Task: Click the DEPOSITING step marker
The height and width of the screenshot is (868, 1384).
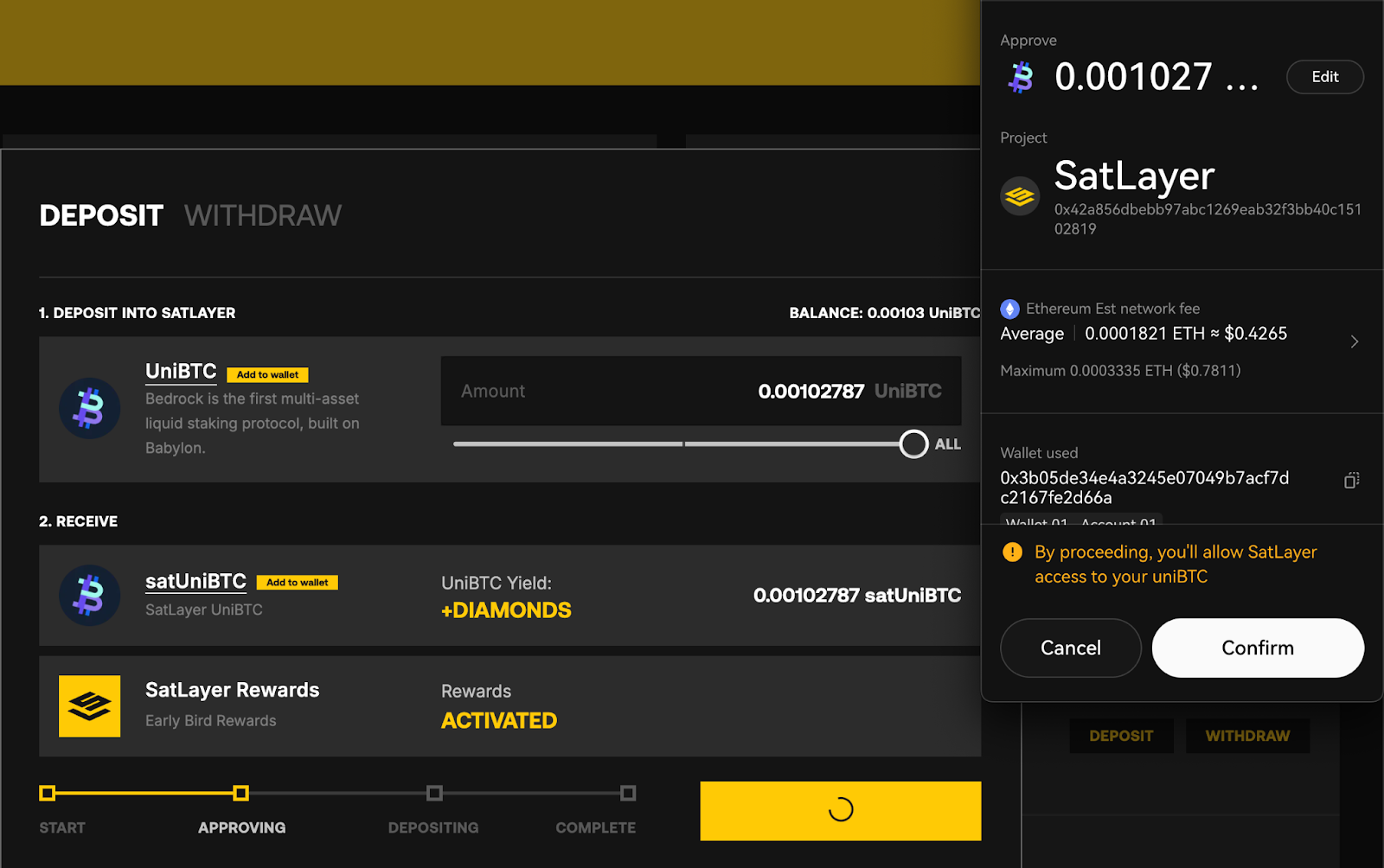Action: [x=435, y=793]
